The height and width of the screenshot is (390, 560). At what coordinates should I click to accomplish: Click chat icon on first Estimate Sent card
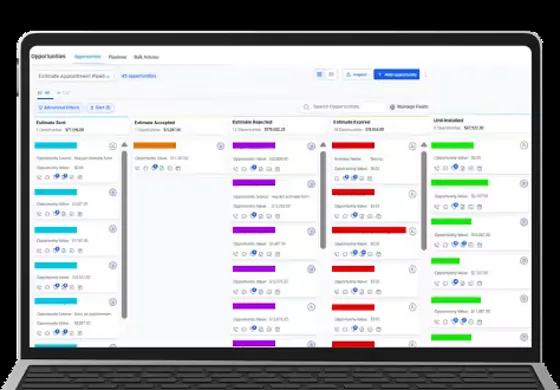click(47, 177)
